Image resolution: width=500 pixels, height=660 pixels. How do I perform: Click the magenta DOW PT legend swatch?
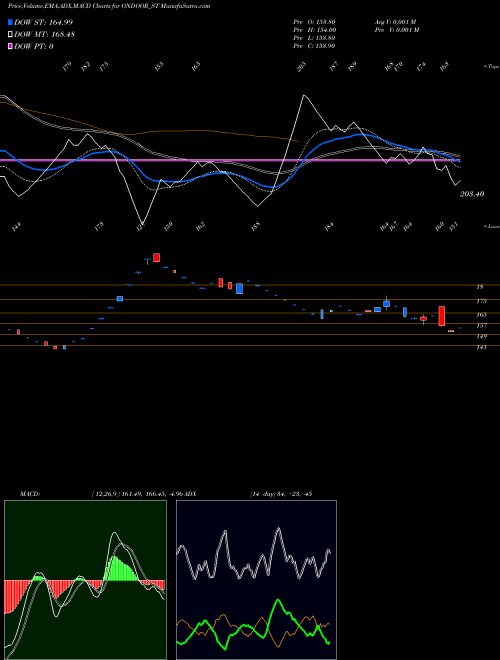10,46
